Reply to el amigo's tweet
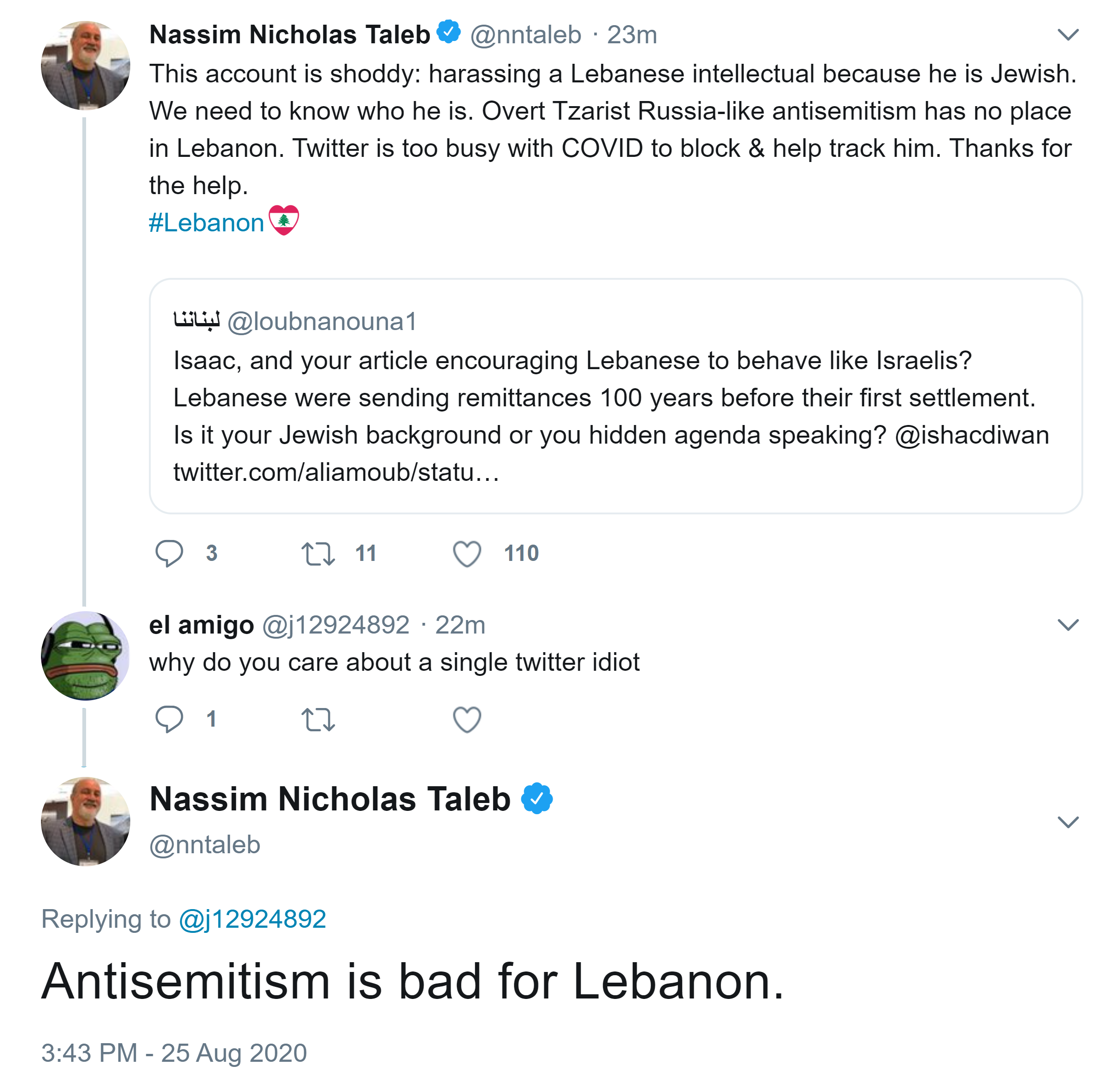 [x=169, y=719]
